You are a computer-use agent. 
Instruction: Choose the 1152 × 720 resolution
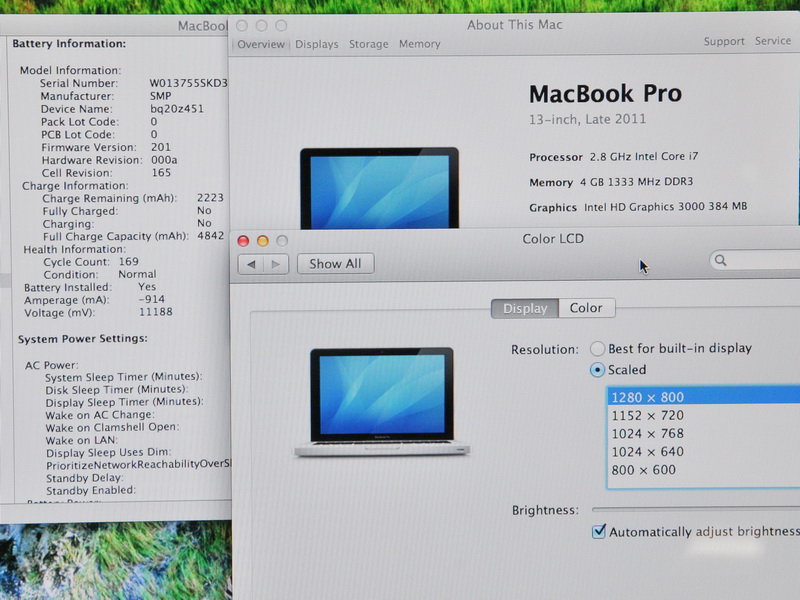[704, 415]
